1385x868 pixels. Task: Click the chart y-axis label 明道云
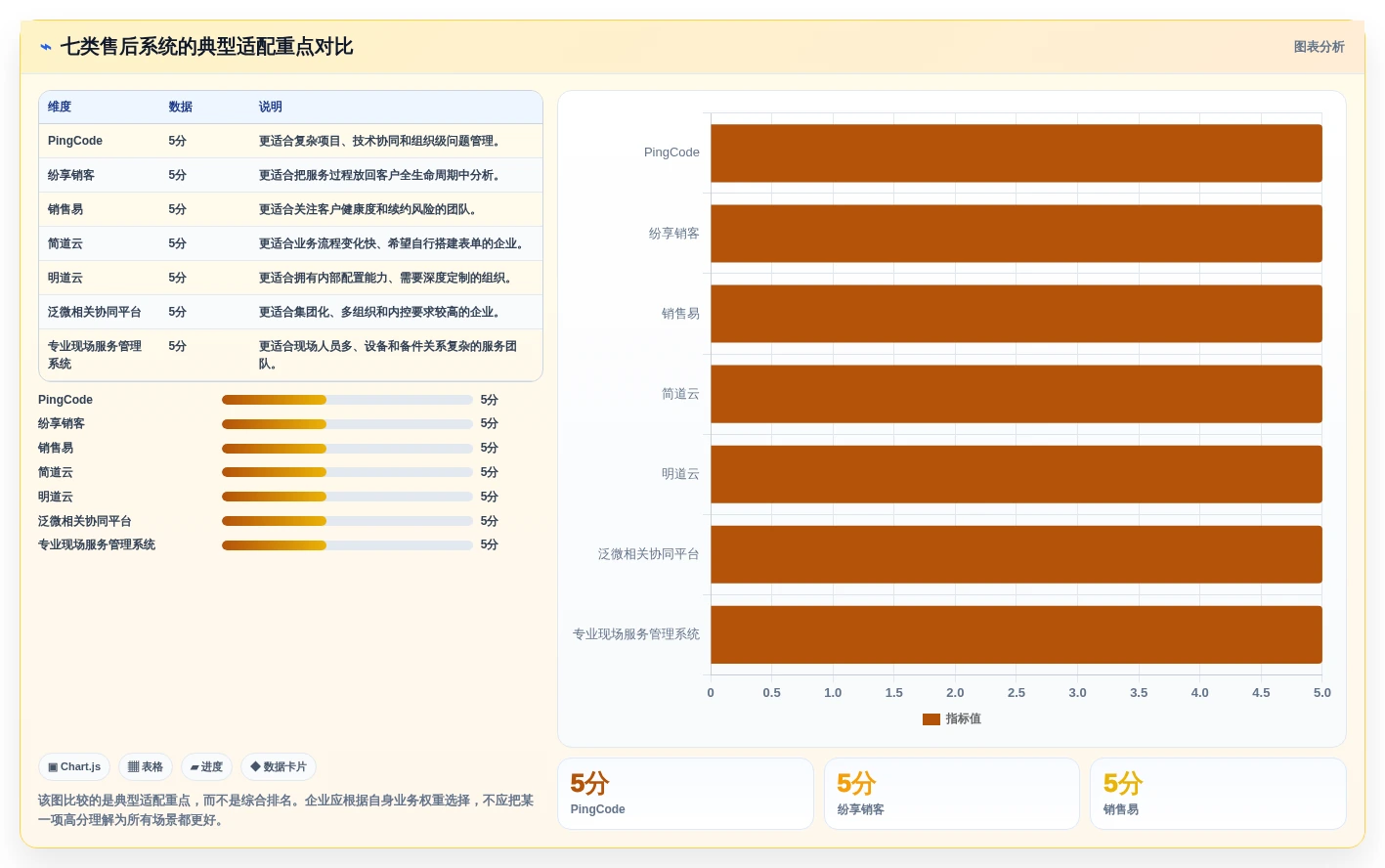680,474
